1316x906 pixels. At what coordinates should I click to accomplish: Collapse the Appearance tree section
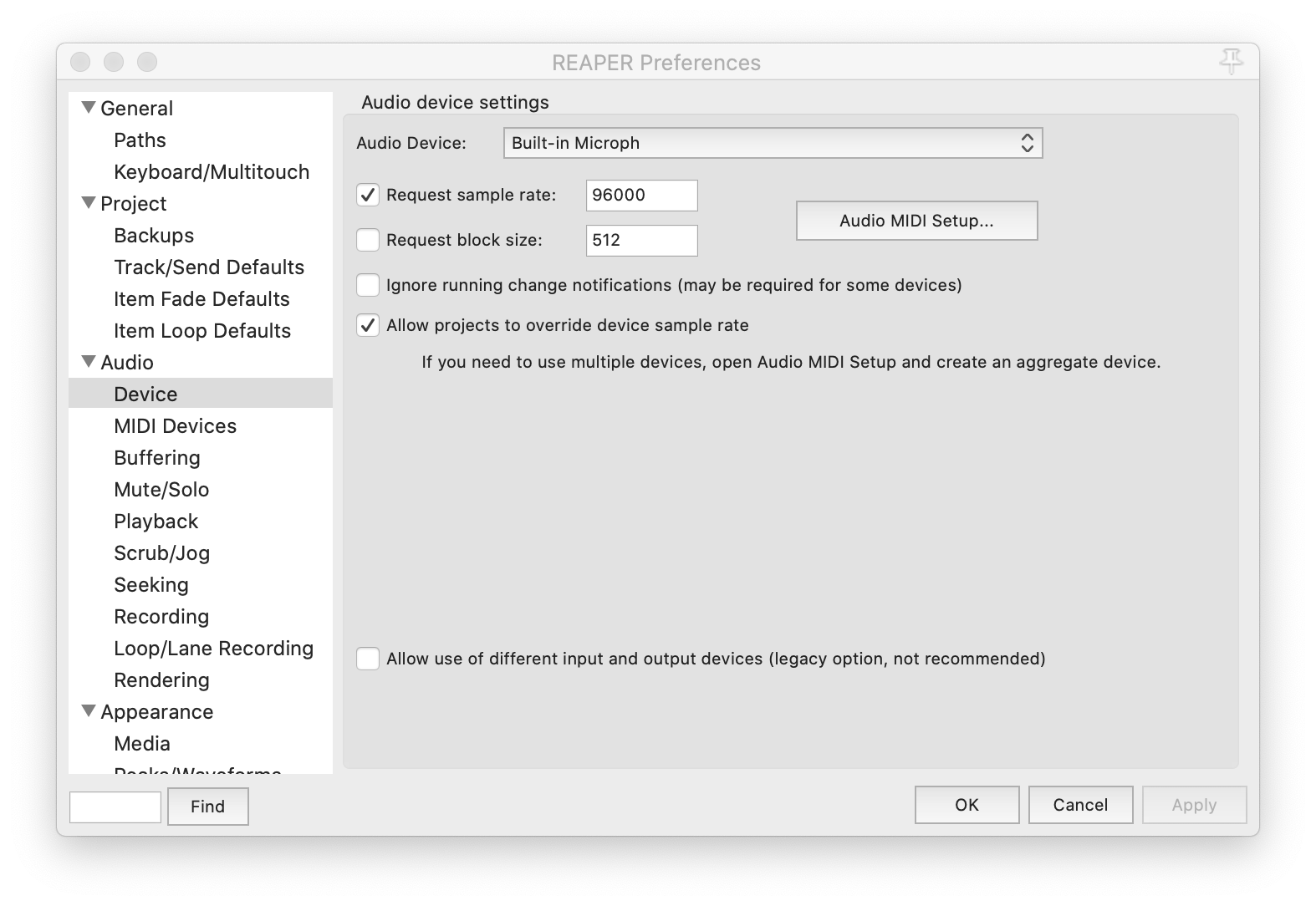[89, 710]
